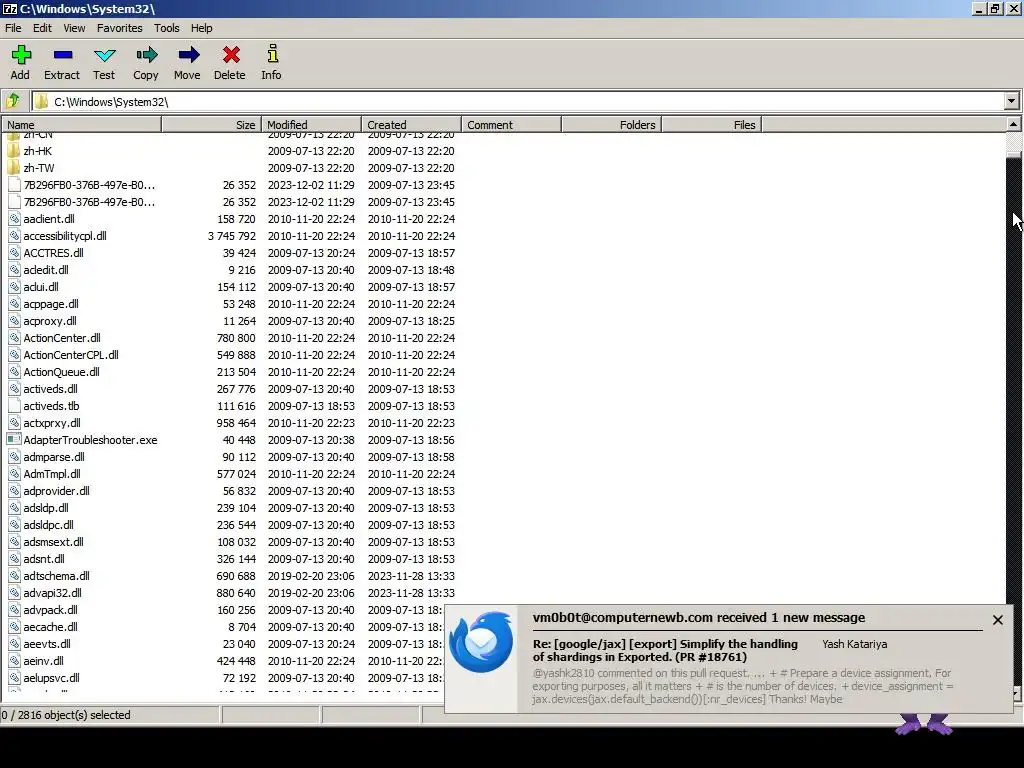This screenshot has width=1024, height=768.
Task: Click the ACCTRES.dll file icon
Action: [14, 253]
